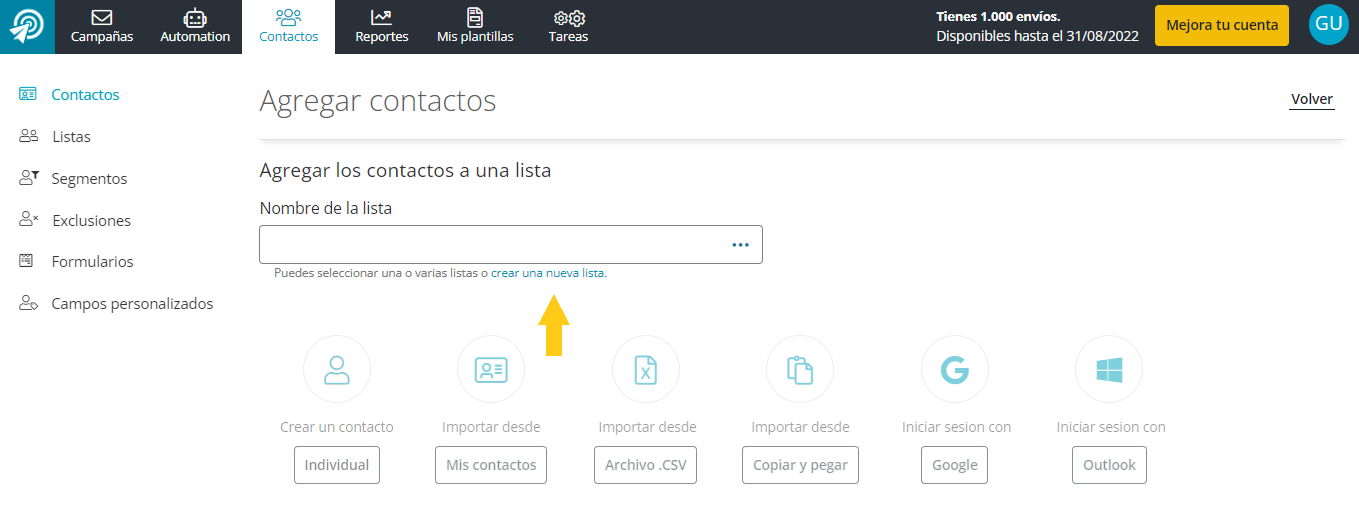Screen dimensions: 1359x510
Task: Click the Archivo .CSV button
Action: pyautogui.click(x=645, y=465)
